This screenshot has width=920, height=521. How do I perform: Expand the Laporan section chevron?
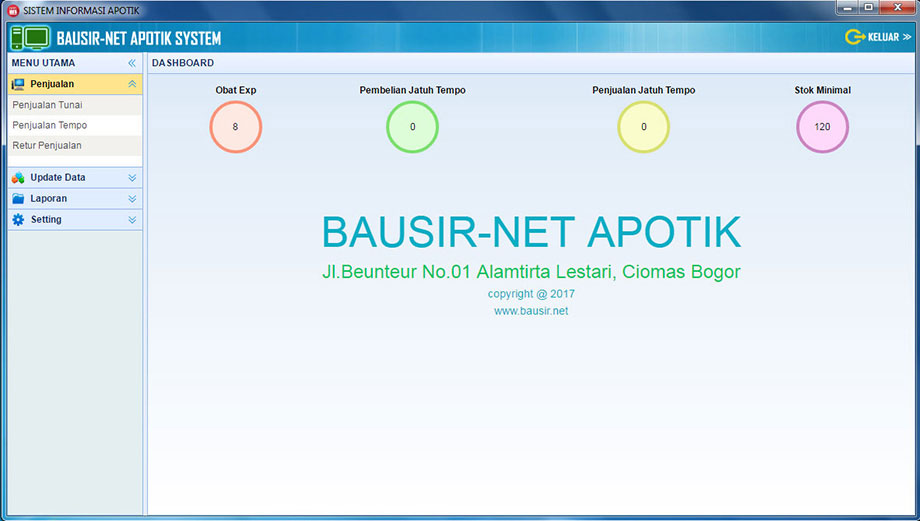(132, 199)
